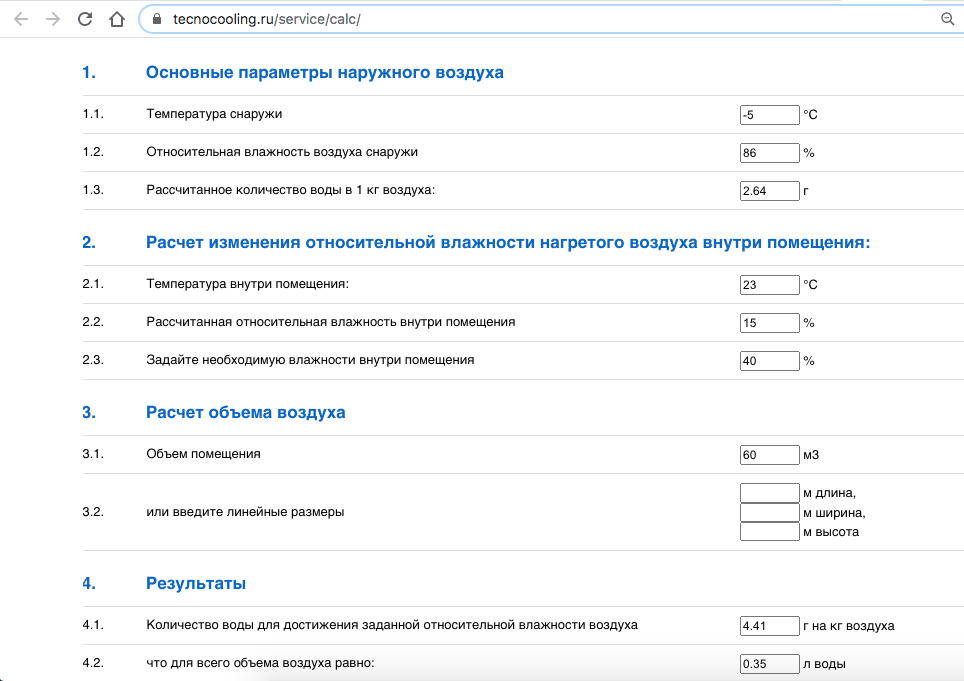Edit the indoor temperature field
This screenshot has height=681, width=964.
coord(769,285)
